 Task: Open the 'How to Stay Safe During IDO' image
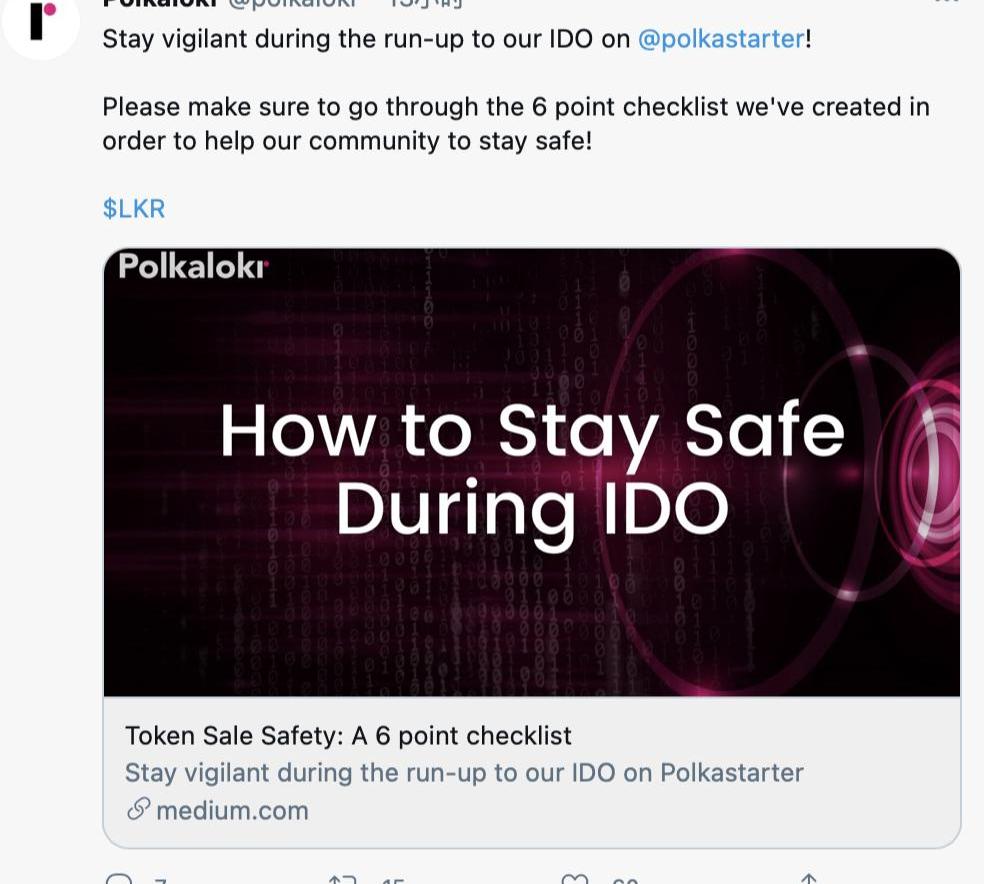[x=531, y=471]
